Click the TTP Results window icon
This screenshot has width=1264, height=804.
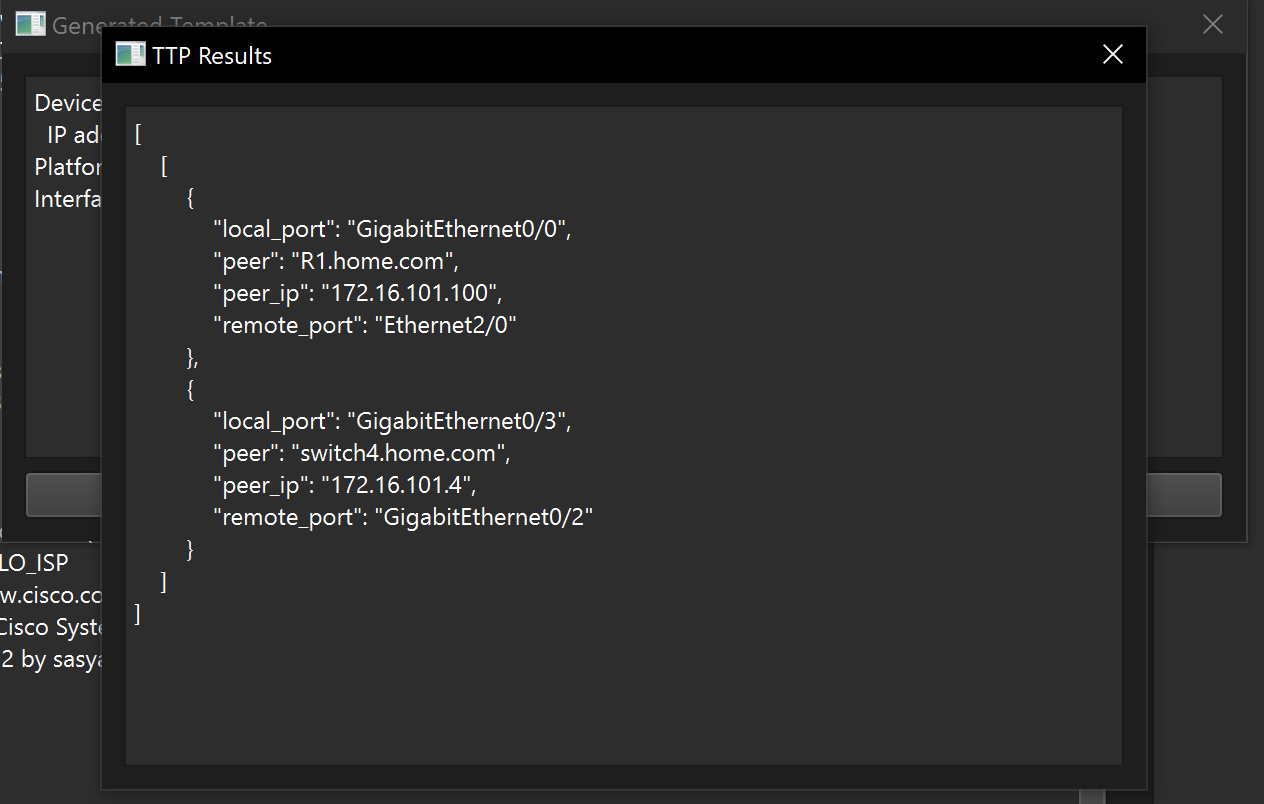130,55
